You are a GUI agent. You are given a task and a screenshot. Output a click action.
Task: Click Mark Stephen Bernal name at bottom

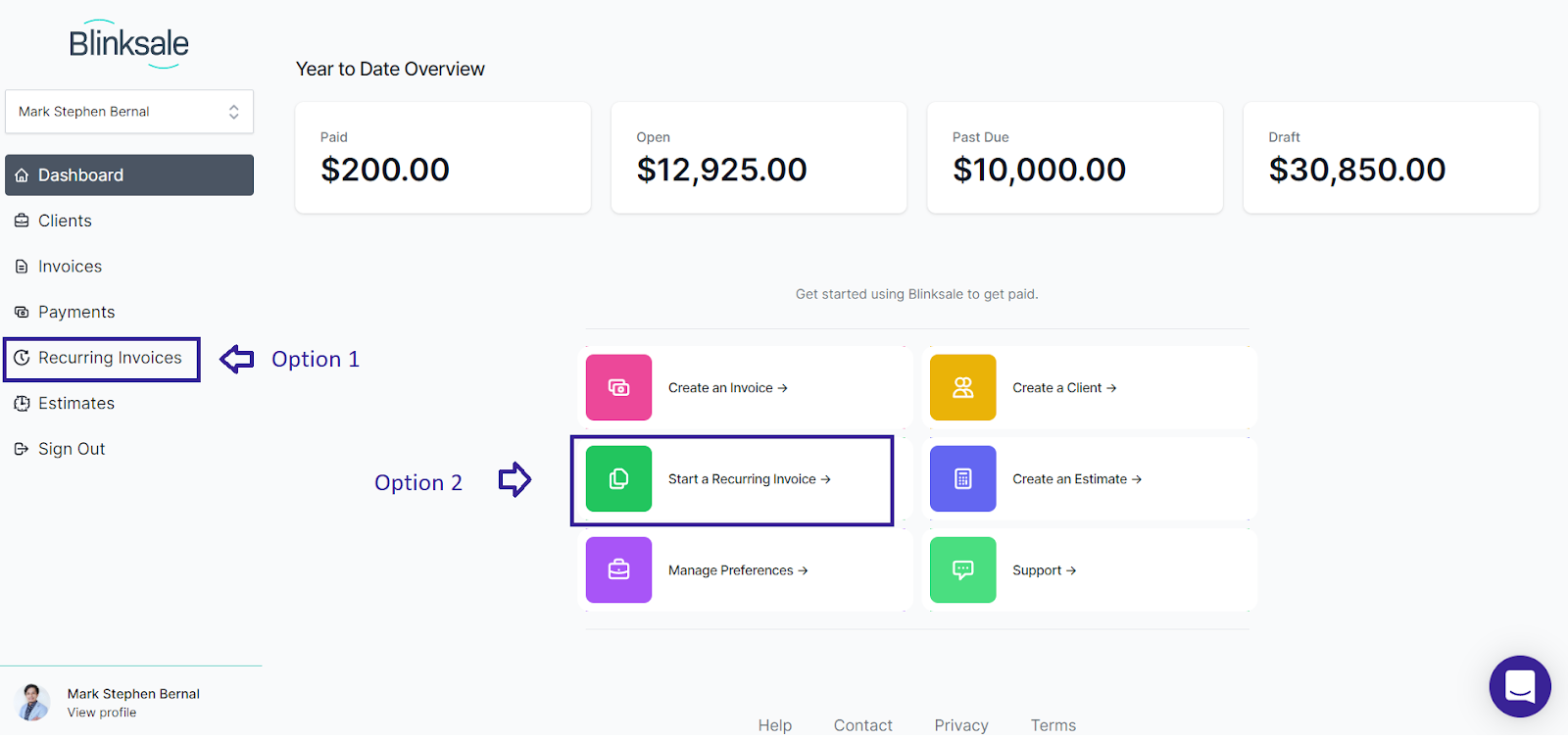pos(133,694)
